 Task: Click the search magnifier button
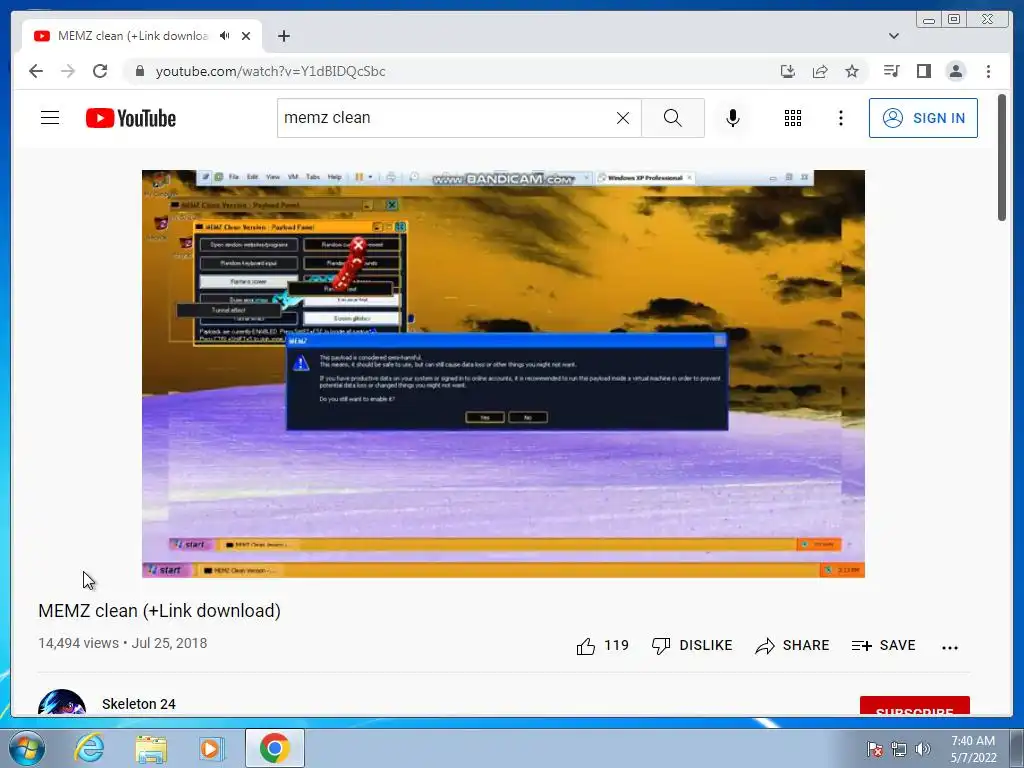pos(673,118)
